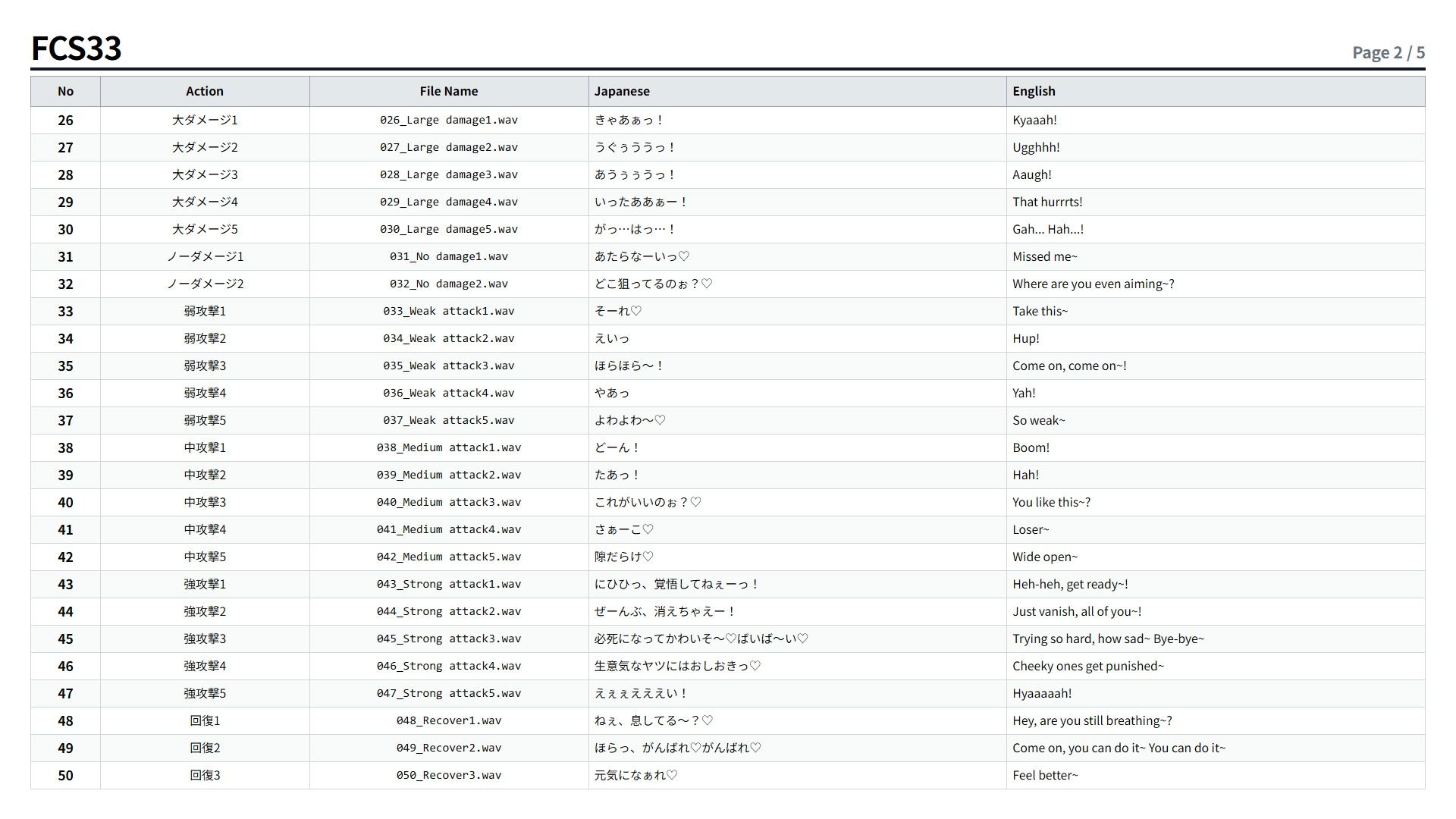Select 'Trying so hard, how sad~ Bye-bye~'

1108,639
